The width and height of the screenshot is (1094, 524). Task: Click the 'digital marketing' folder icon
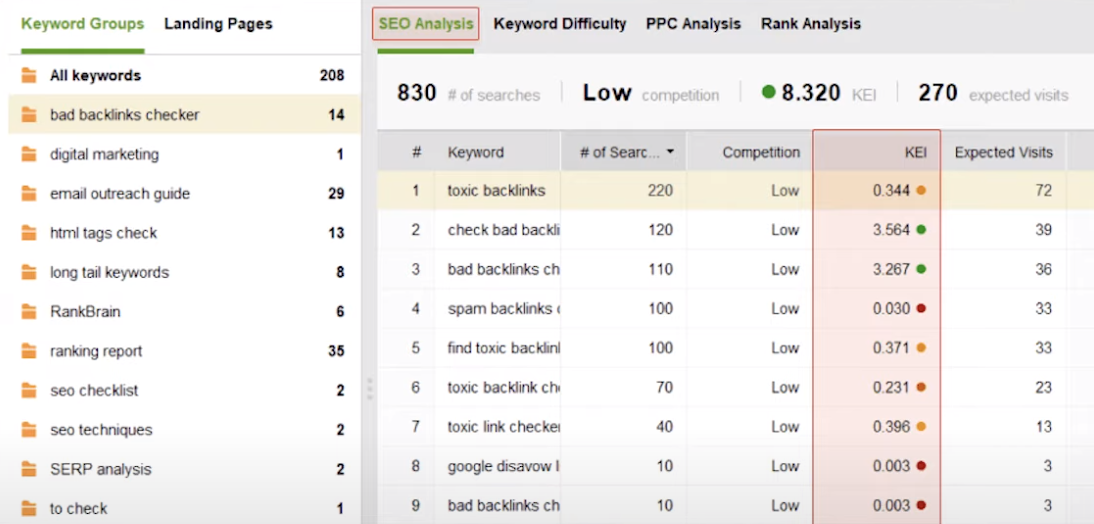(29, 154)
